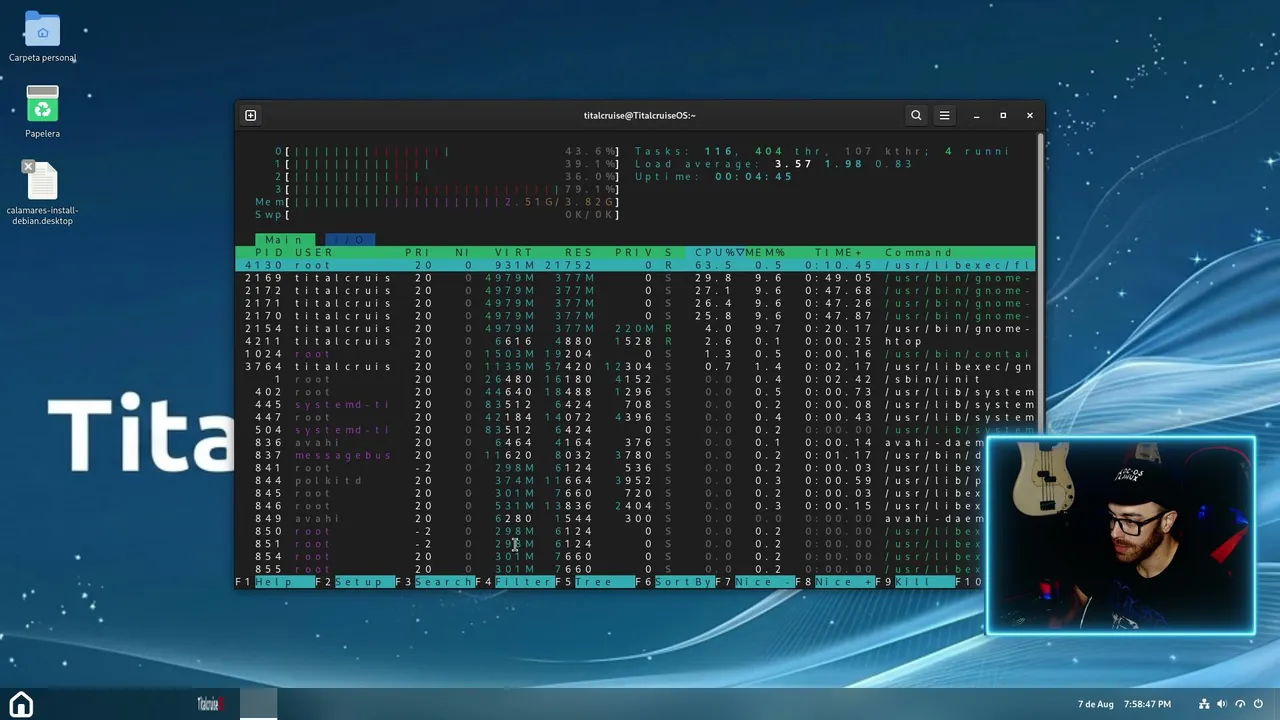The height and width of the screenshot is (720, 1280).
Task: Click F4 Filter in htop function bar
Action: [515, 582]
